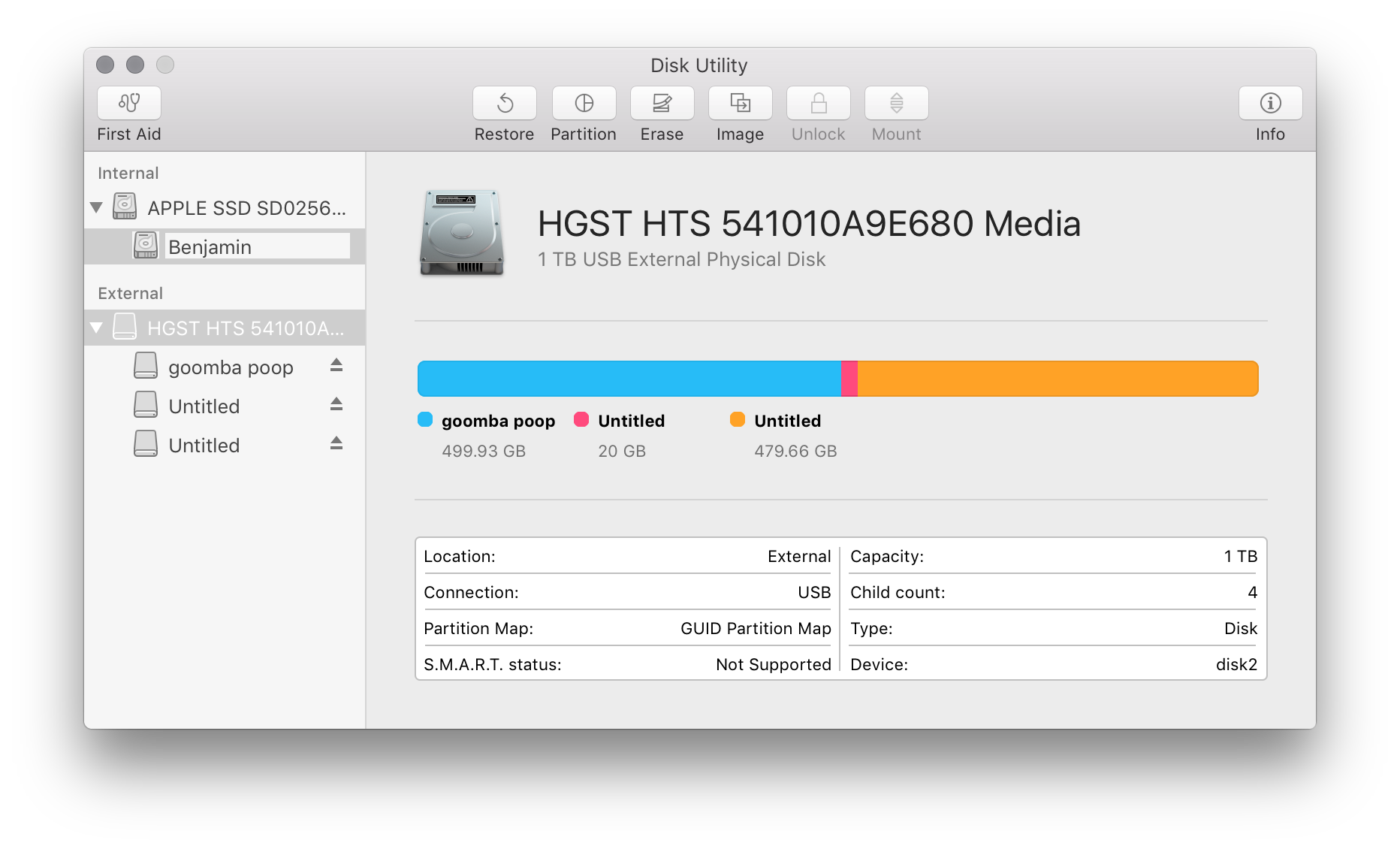Click the 'Partition Map:' label
1400x849 pixels.
pyautogui.click(x=478, y=628)
